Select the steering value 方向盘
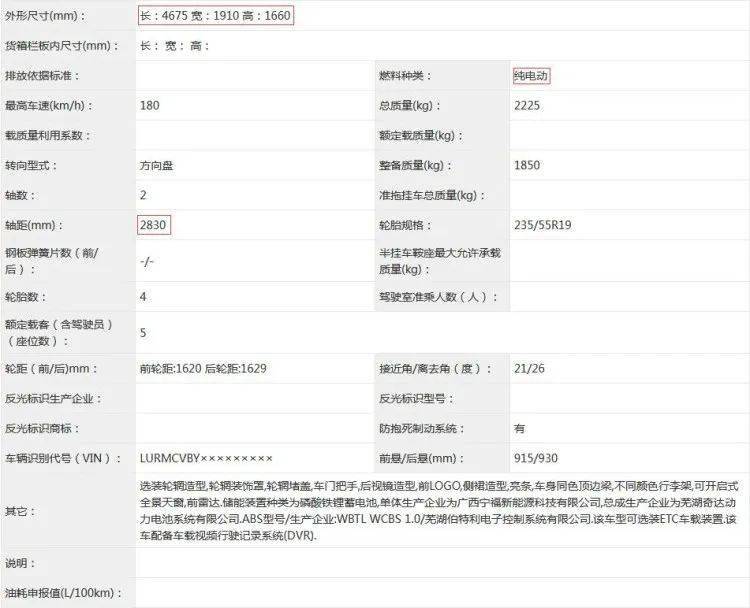This screenshot has width=750, height=608. [x=156, y=166]
